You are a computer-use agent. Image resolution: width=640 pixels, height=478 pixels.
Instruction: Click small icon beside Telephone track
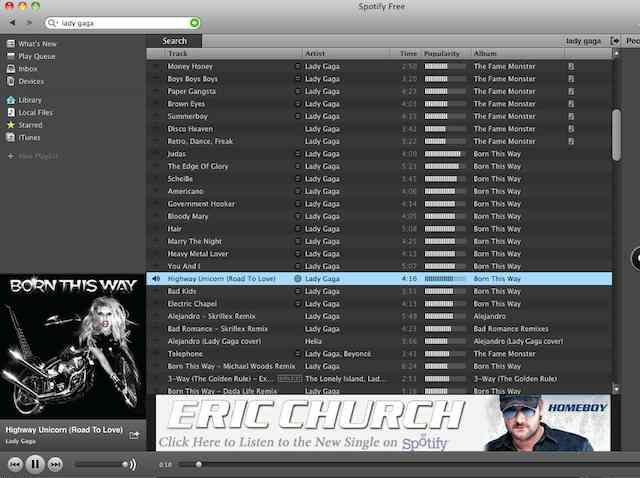pyautogui.click(x=298, y=354)
